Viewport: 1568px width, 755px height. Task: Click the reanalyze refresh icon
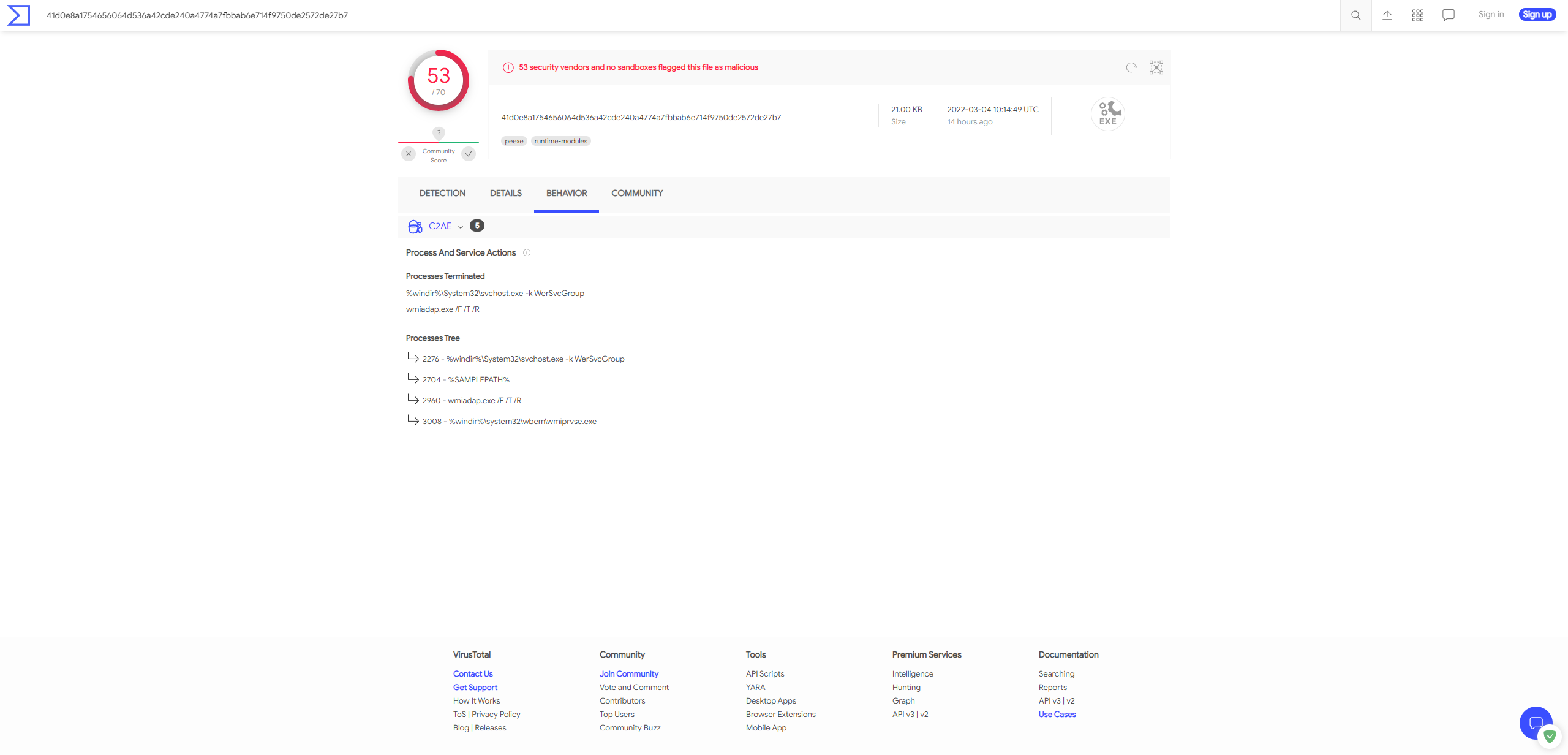coord(1131,67)
